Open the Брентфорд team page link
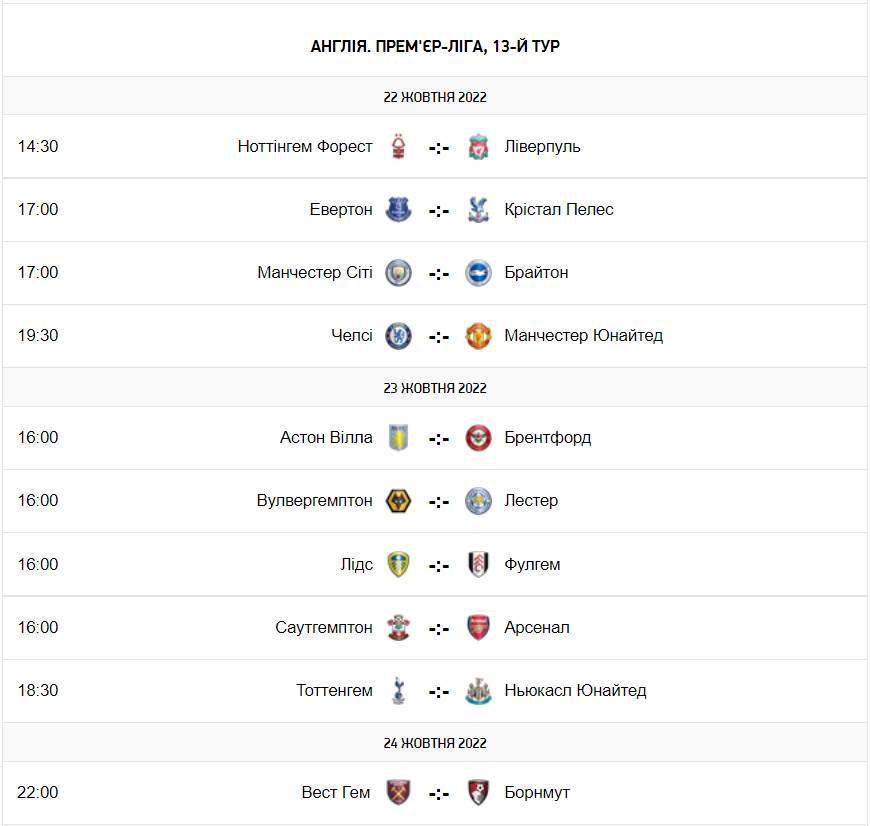The height and width of the screenshot is (826, 870). [547, 437]
